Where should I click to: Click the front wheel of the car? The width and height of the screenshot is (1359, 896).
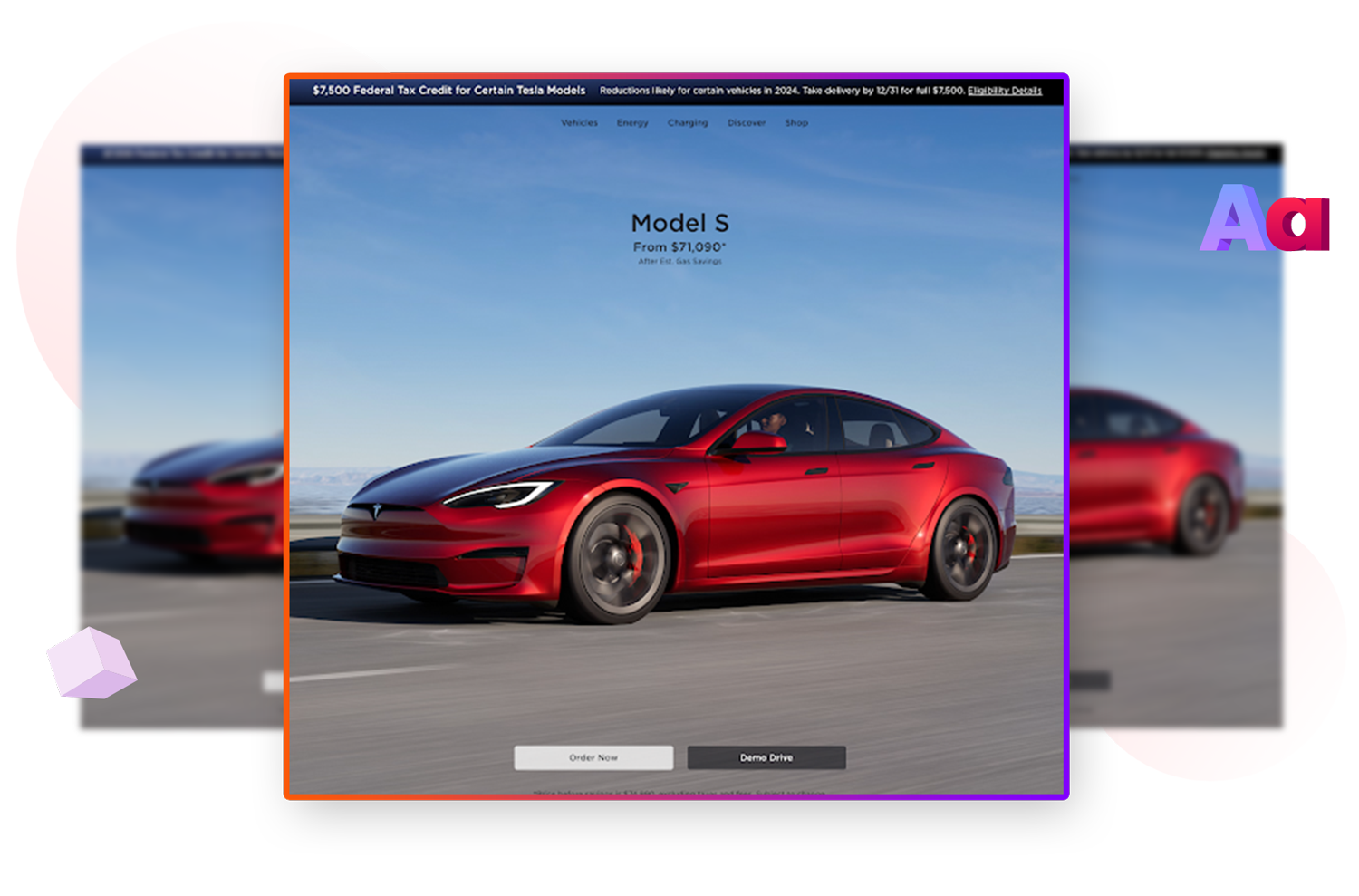(x=619, y=558)
